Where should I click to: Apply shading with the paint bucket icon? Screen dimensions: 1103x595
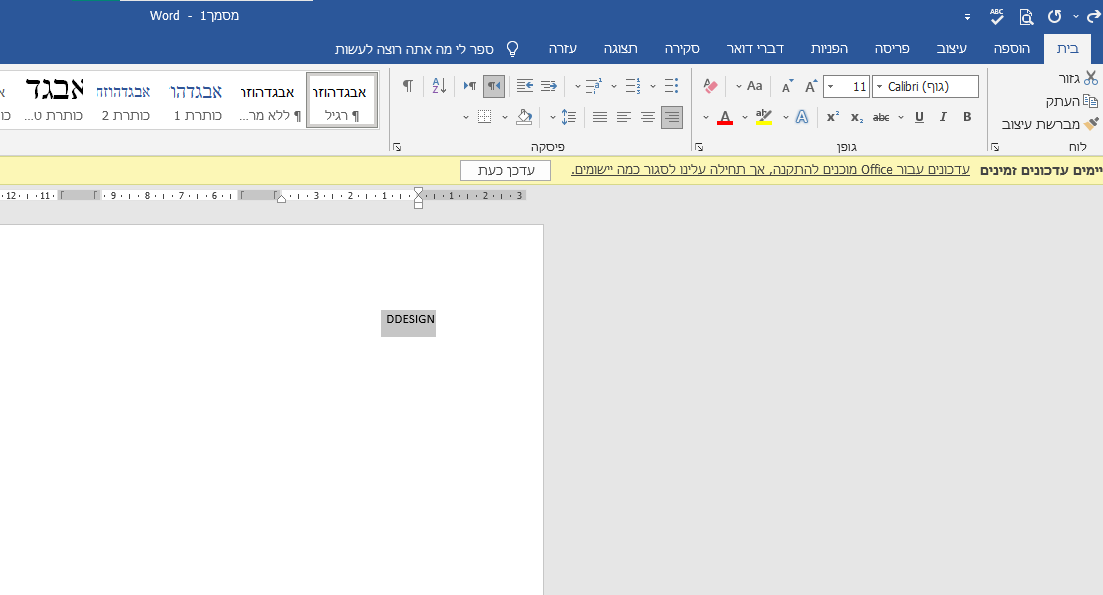tap(524, 117)
